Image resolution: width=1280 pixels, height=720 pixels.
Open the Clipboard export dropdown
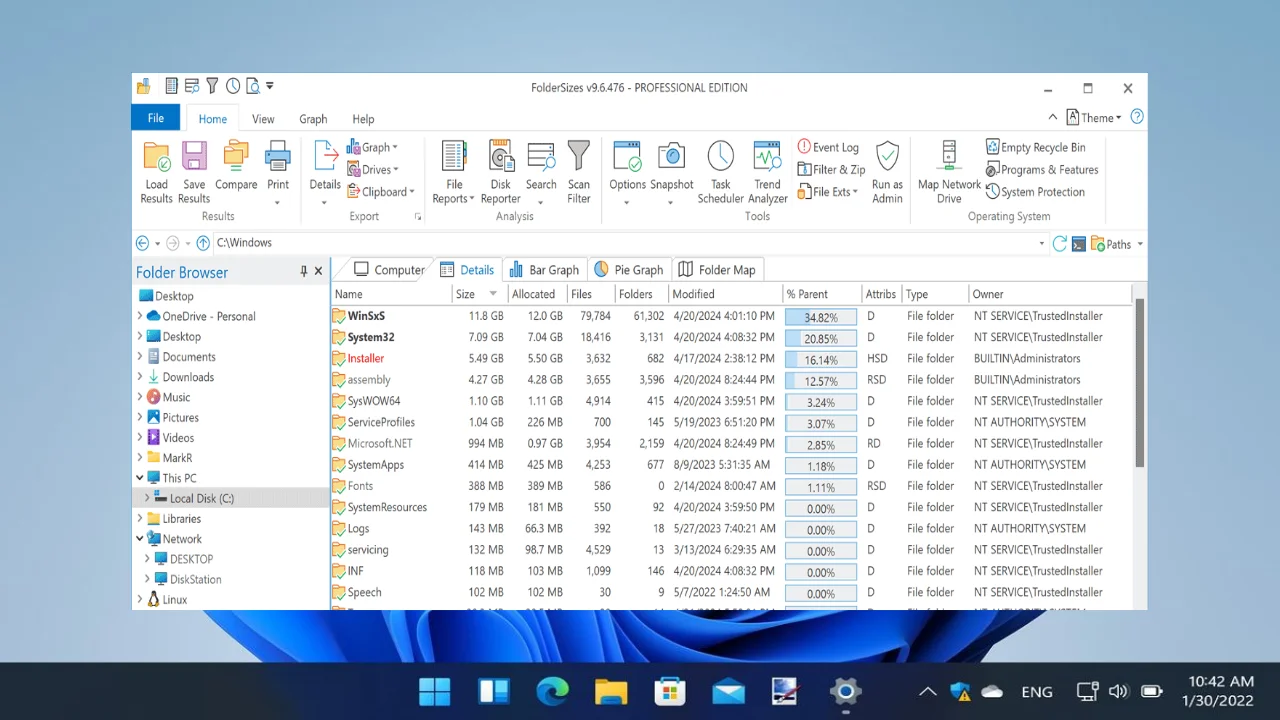pyautogui.click(x=380, y=192)
